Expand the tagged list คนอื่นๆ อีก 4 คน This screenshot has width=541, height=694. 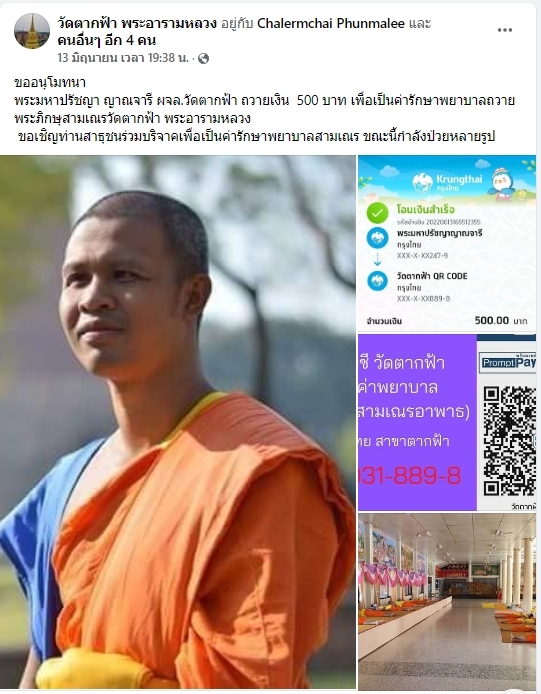[107, 40]
